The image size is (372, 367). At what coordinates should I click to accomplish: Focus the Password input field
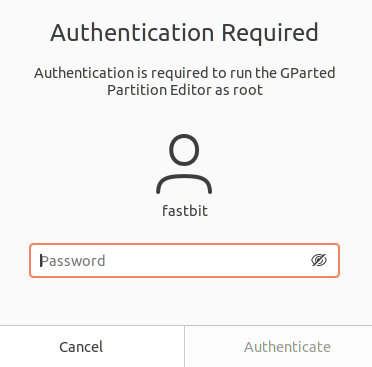(184, 260)
